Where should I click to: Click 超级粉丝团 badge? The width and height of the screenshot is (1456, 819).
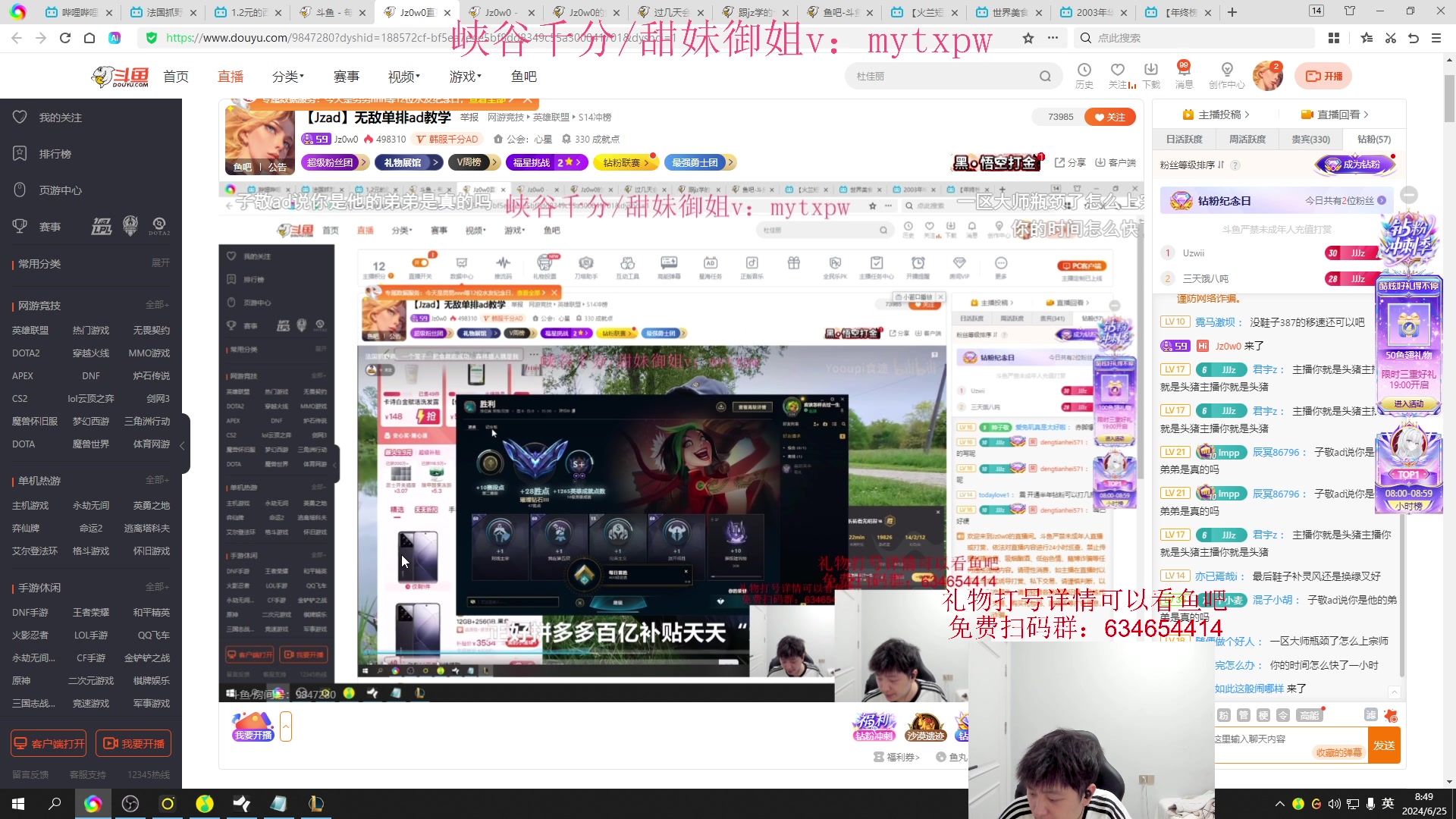[x=334, y=162]
